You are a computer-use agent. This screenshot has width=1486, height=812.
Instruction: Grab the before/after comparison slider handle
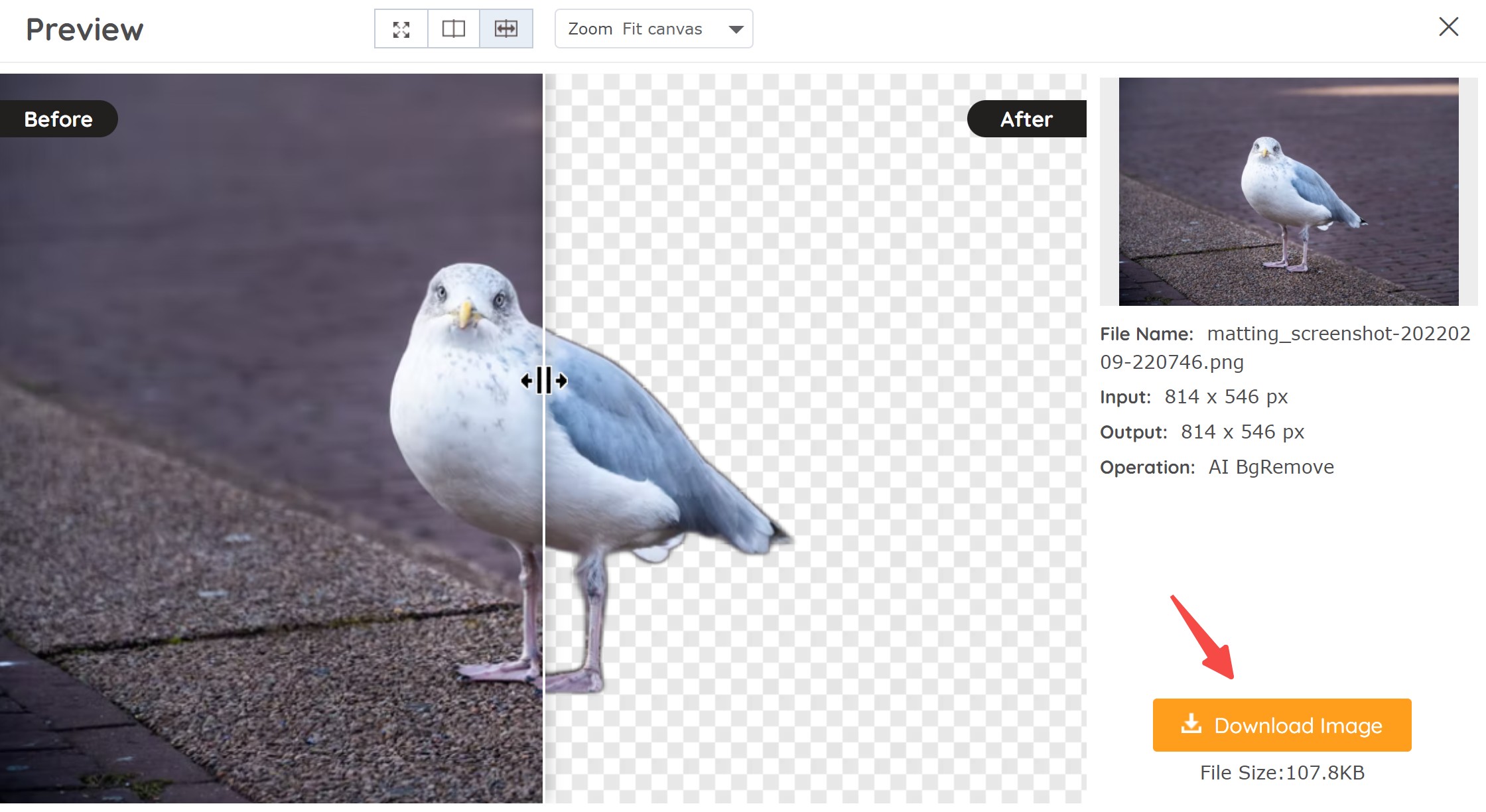544,381
